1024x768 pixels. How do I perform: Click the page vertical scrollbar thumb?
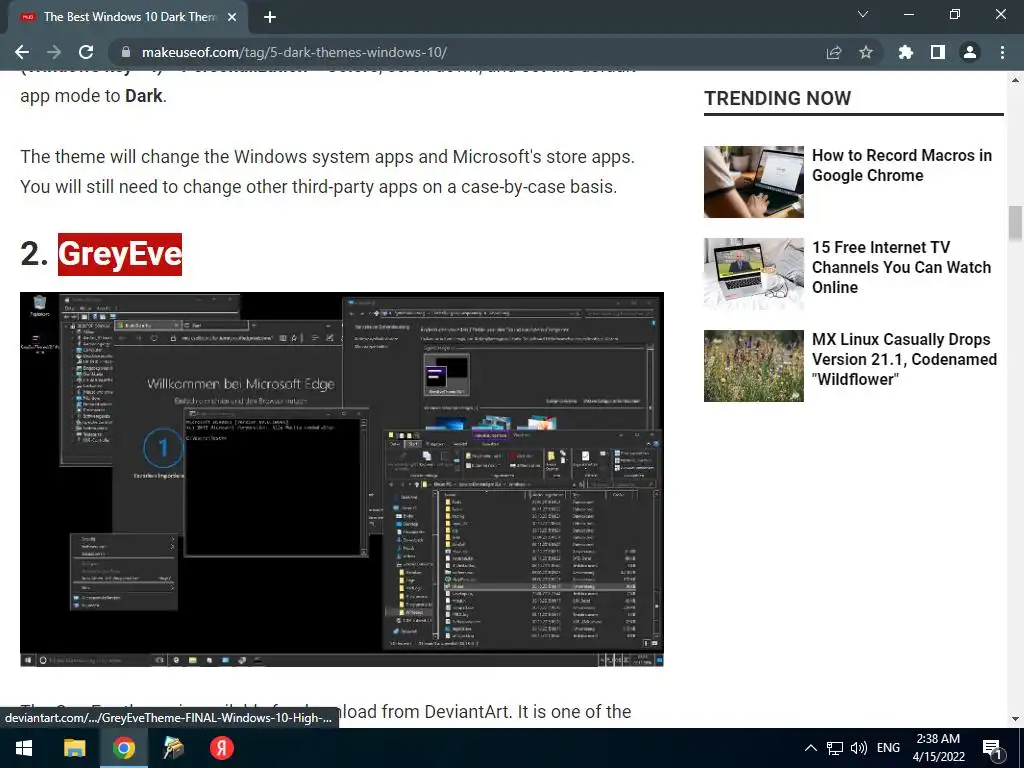point(1015,223)
